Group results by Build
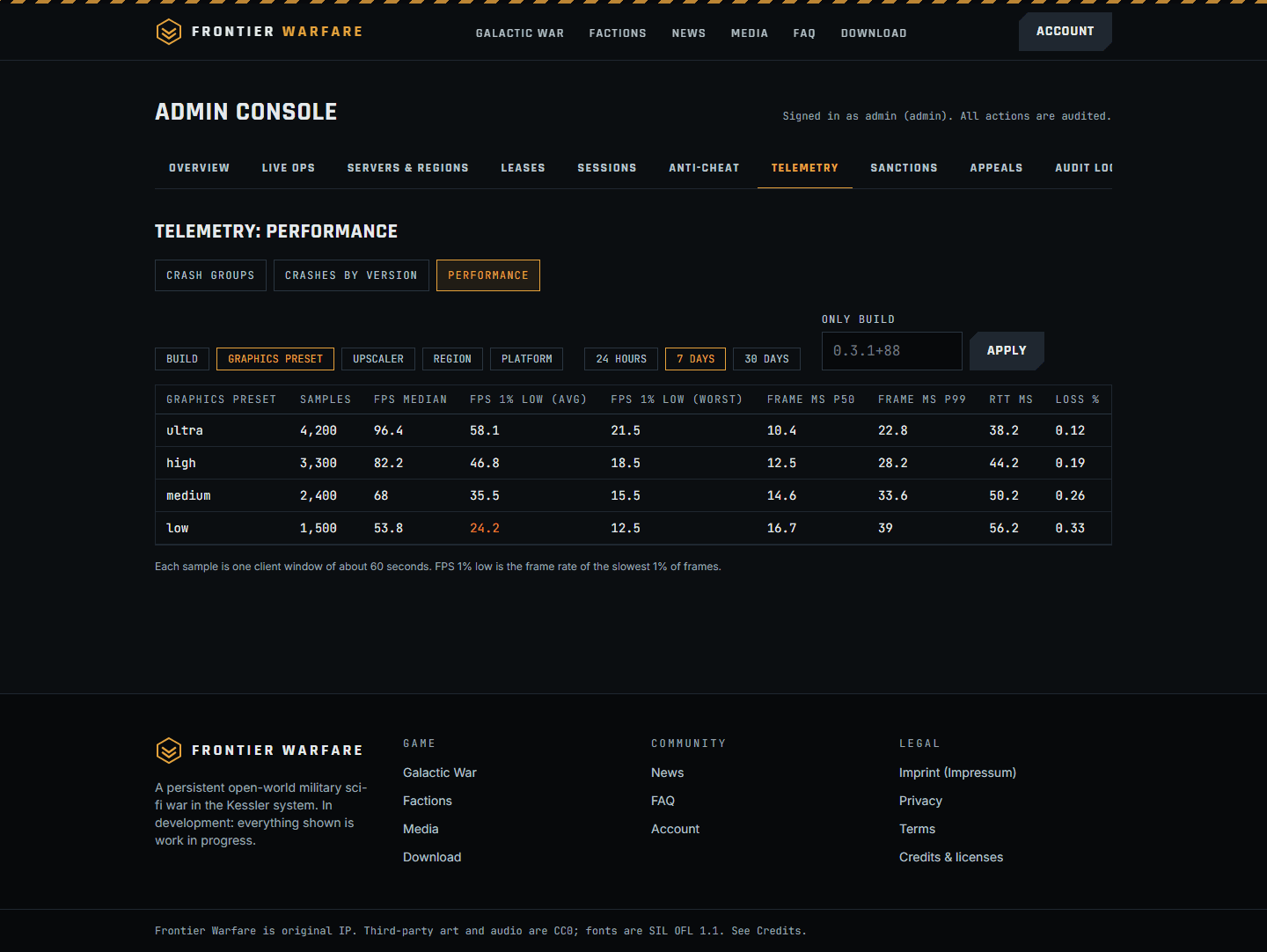The image size is (1267, 952). pyautogui.click(x=182, y=359)
